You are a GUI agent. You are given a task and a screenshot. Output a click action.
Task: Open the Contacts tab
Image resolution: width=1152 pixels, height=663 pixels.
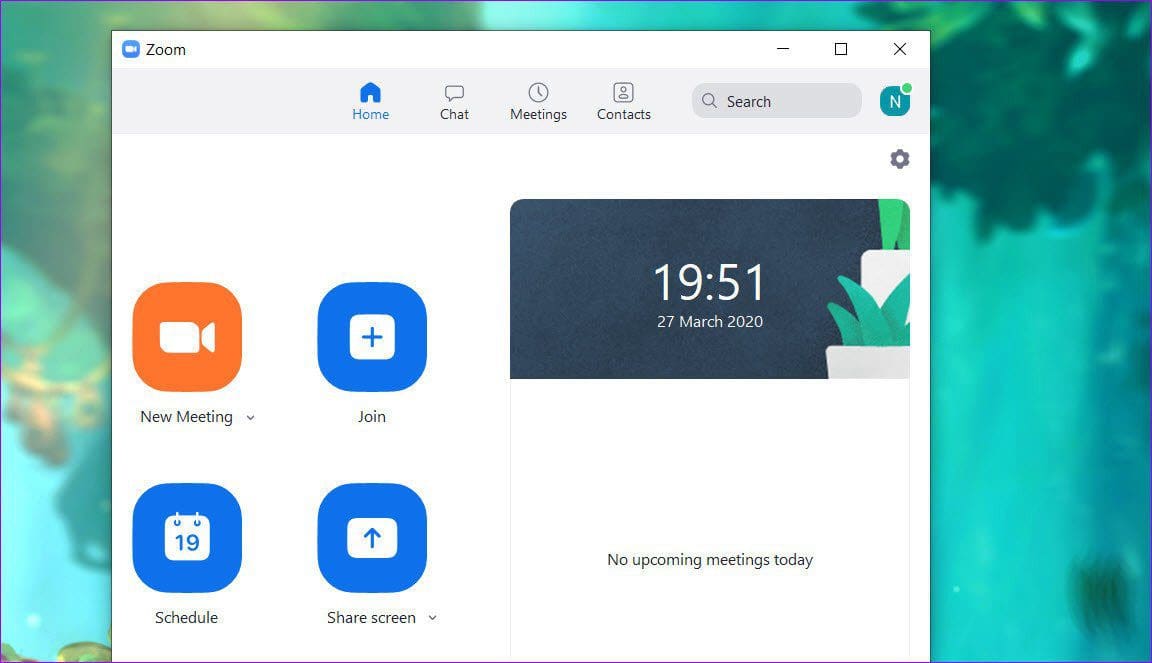pyautogui.click(x=624, y=101)
